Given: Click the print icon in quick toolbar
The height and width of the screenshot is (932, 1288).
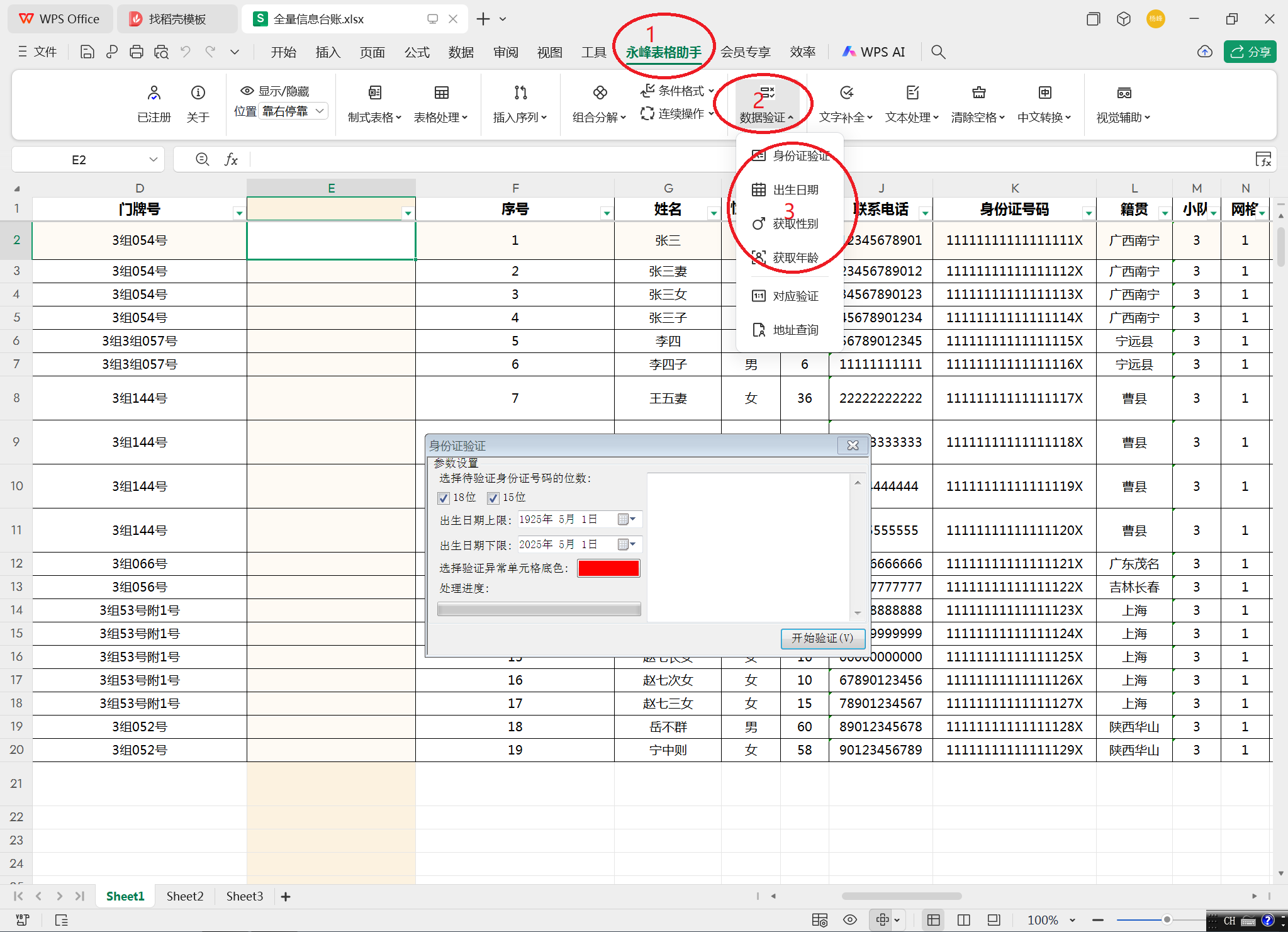Looking at the screenshot, I should [136, 52].
